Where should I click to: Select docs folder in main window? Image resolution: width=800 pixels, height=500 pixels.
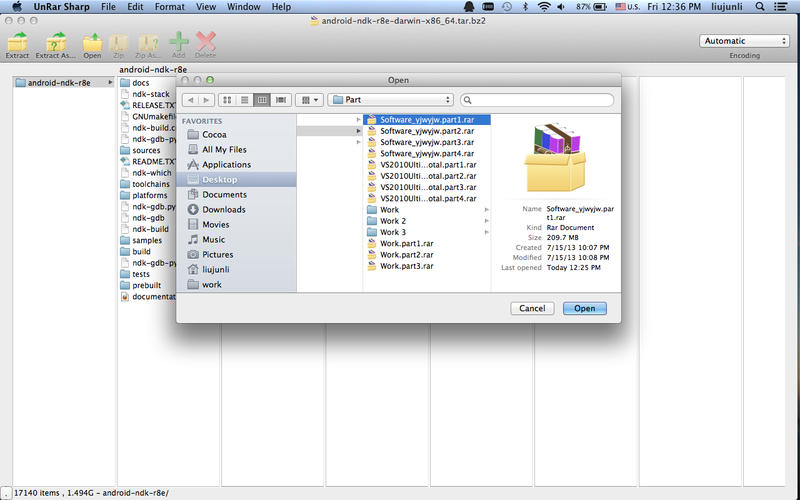[x=135, y=83]
